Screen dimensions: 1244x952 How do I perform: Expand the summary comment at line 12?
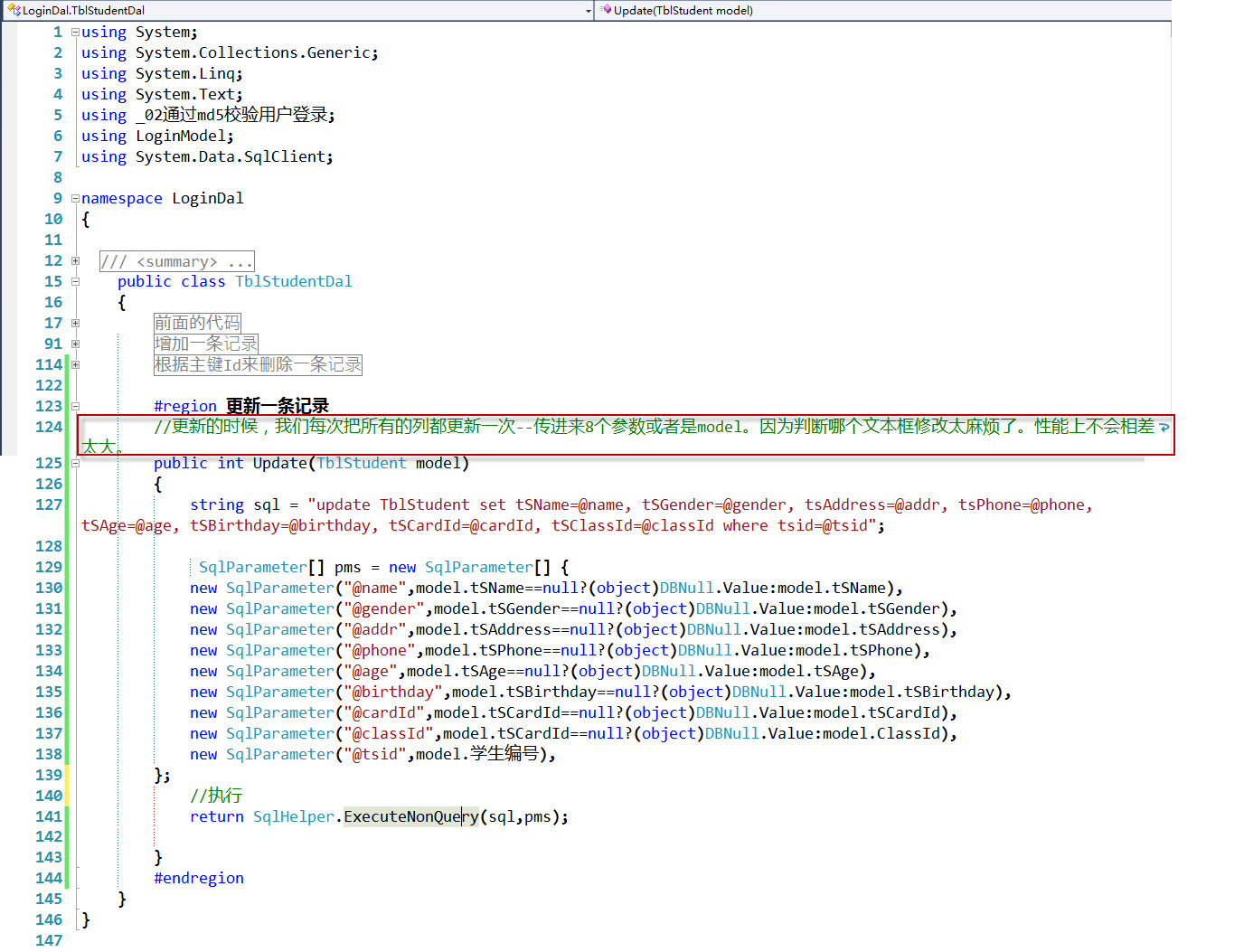(x=76, y=261)
